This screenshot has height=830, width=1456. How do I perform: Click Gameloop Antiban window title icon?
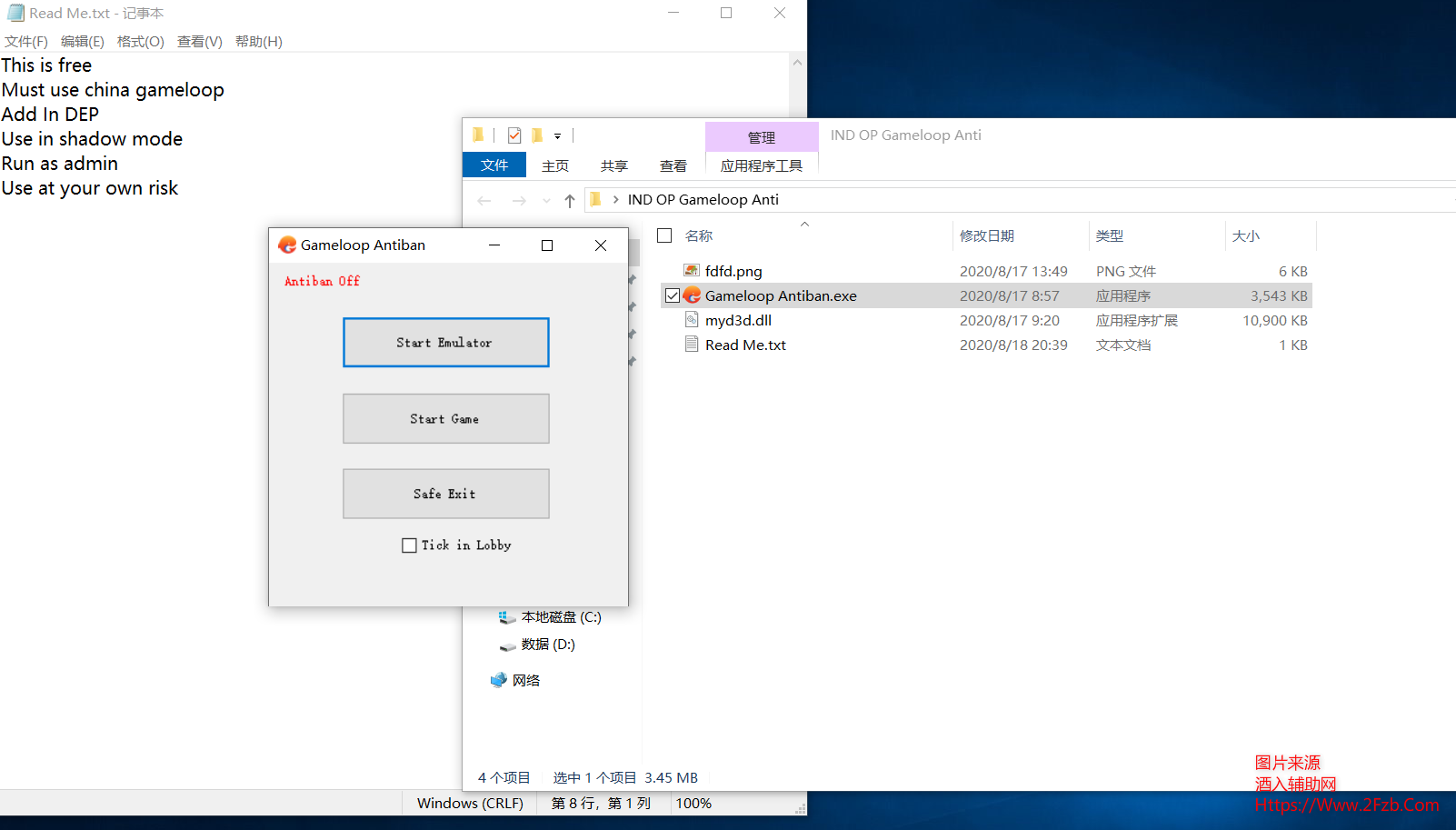pyautogui.click(x=287, y=245)
